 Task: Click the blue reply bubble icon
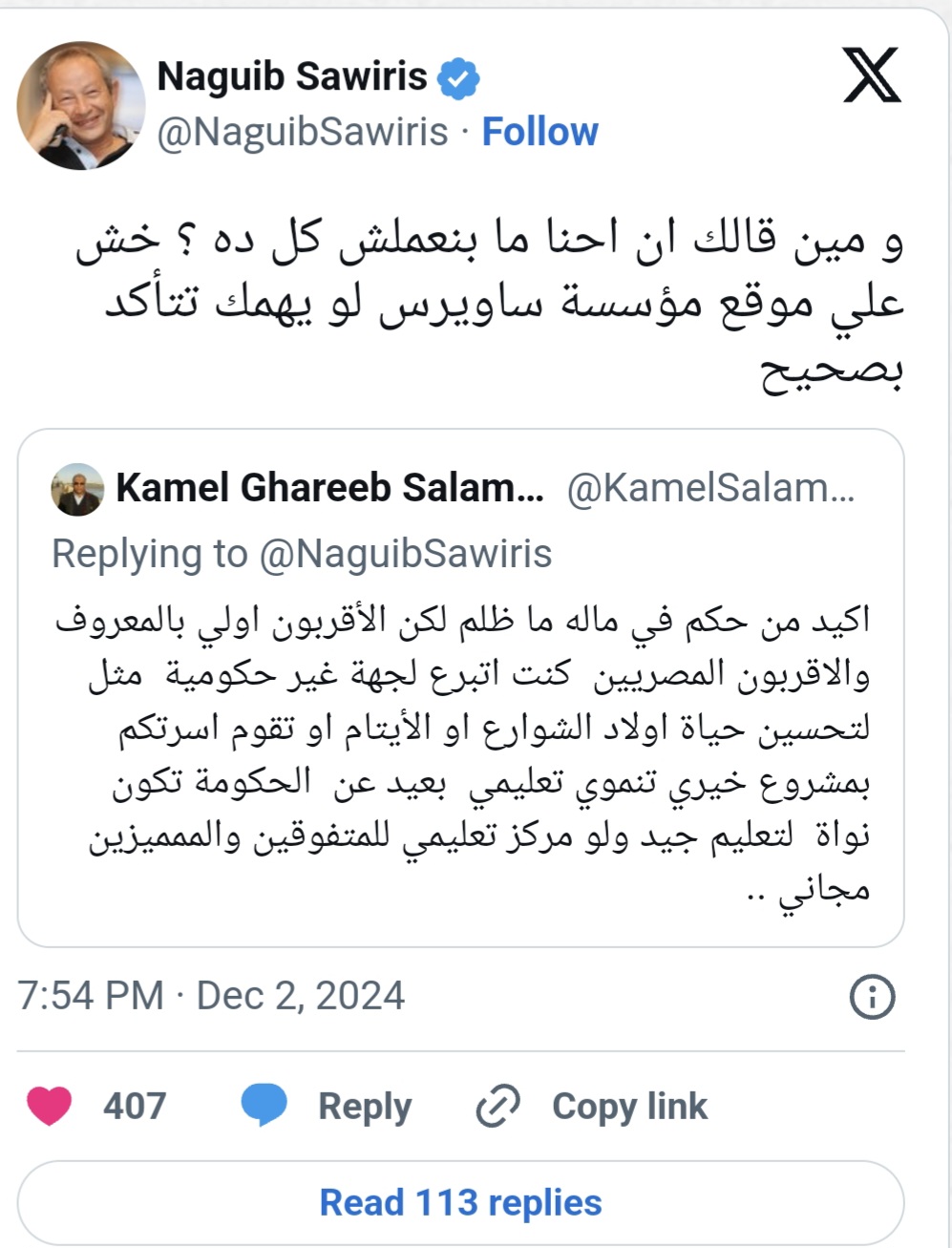click(264, 1105)
